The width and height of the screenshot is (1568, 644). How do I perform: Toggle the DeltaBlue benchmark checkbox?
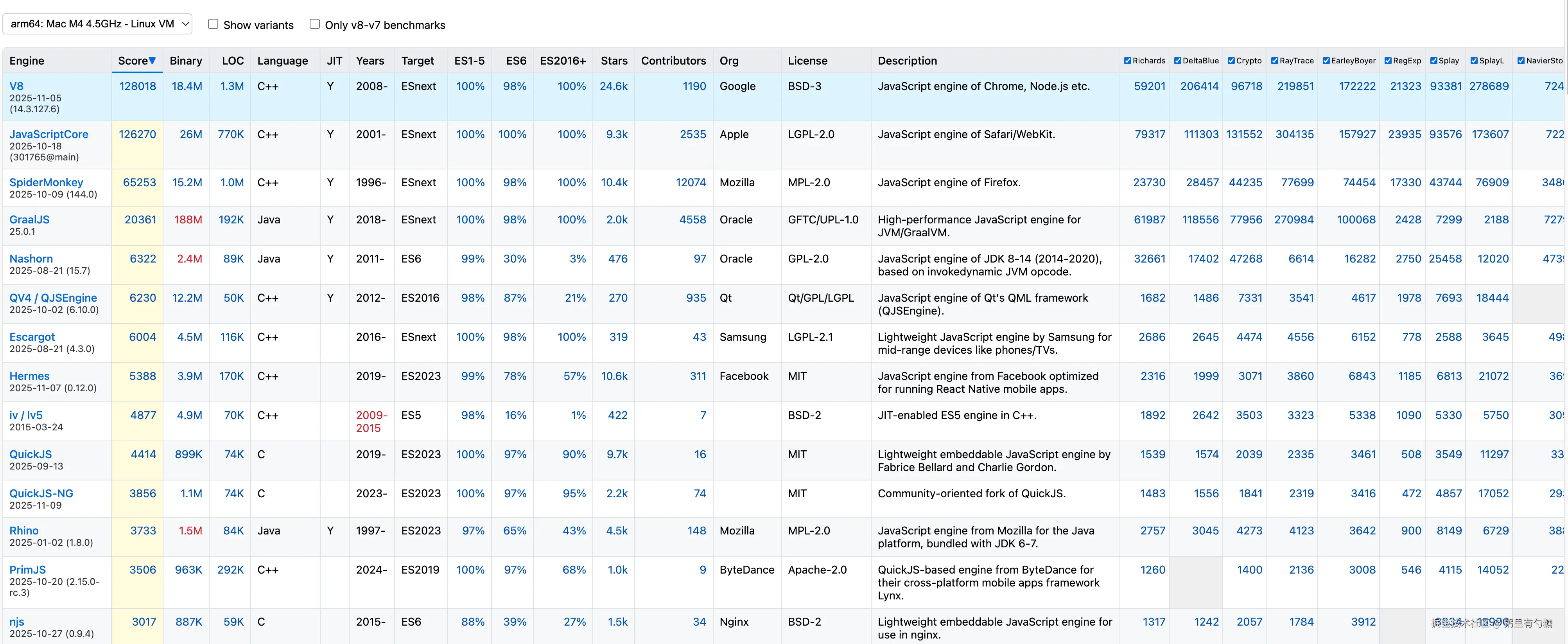(1177, 61)
